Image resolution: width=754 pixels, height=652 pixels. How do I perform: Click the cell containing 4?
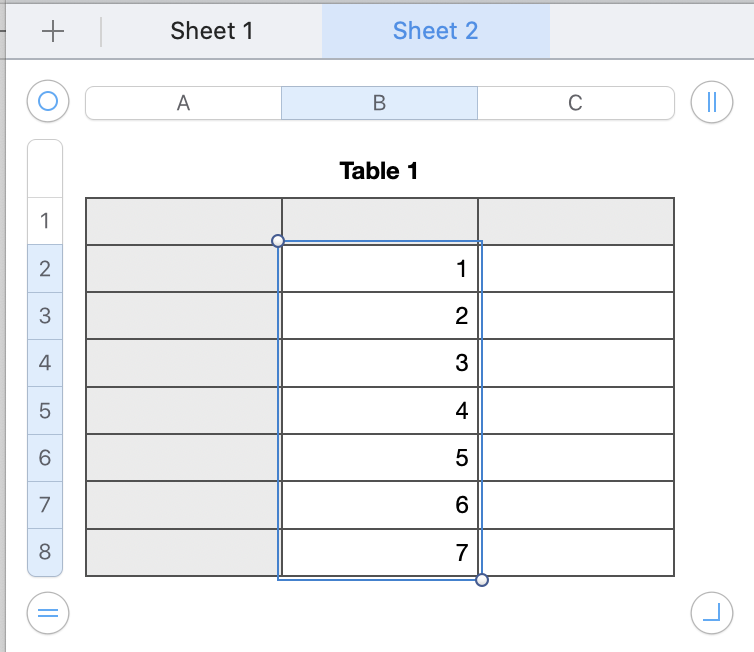click(x=380, y=411)
